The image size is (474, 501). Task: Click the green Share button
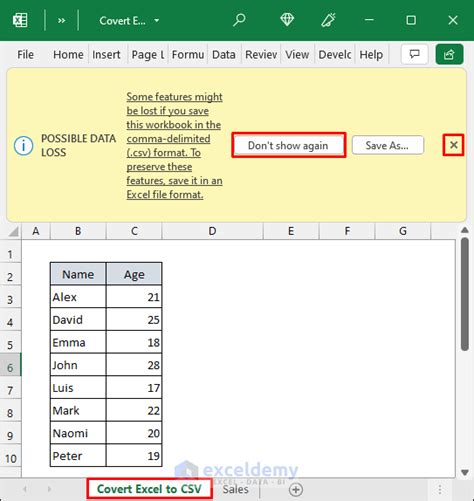[449, 54]
